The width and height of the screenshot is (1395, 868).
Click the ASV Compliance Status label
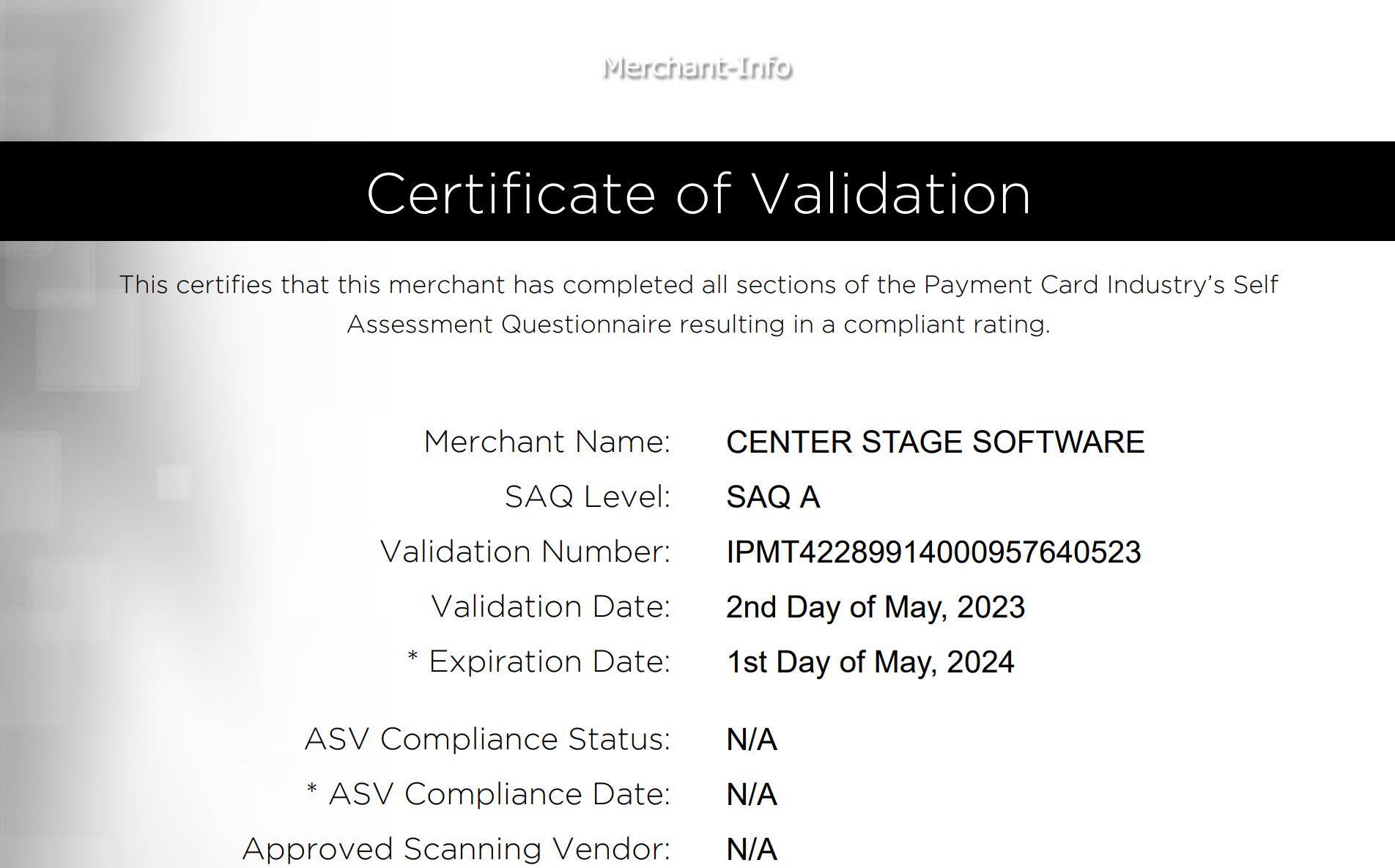pyautogui.click(x=488, y=739)
